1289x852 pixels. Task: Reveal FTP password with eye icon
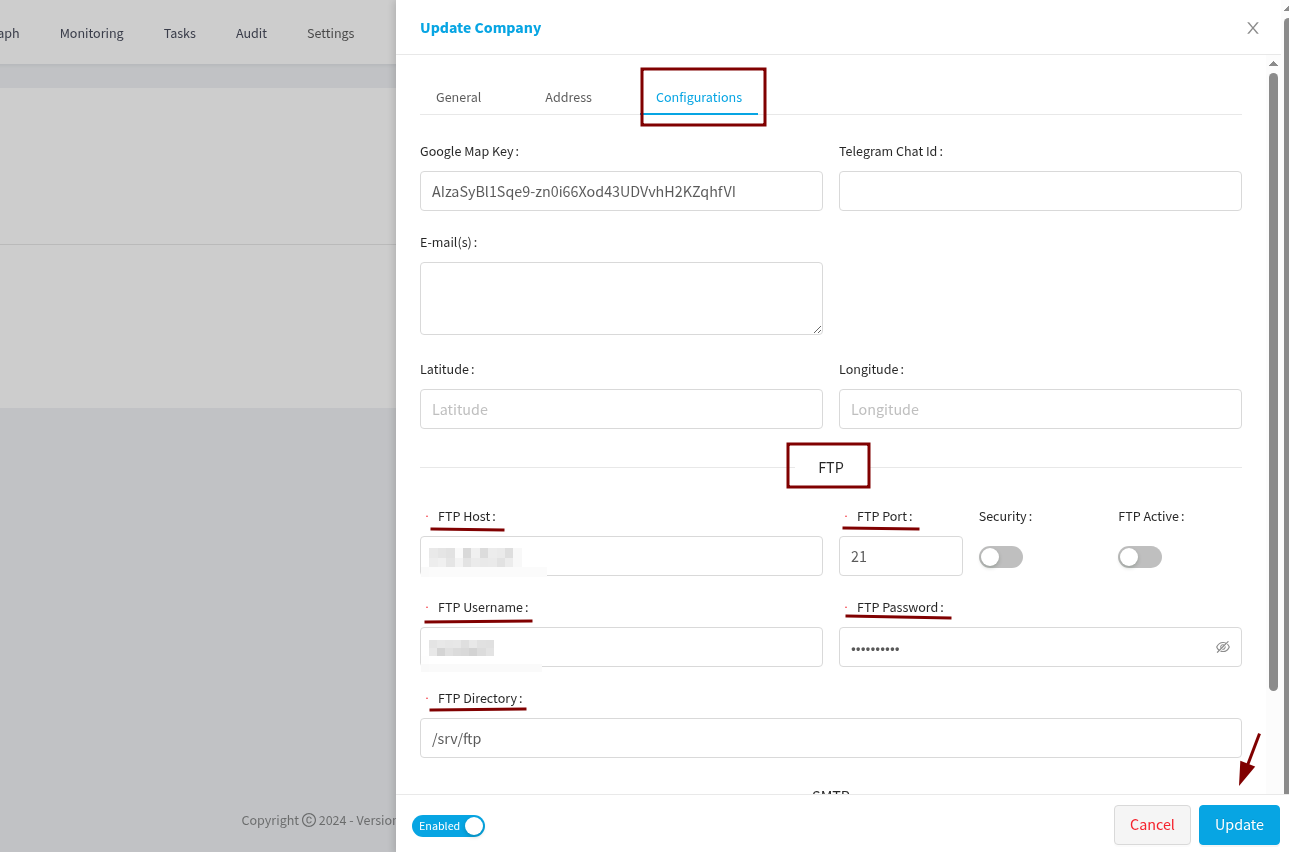coord(1222,647)
